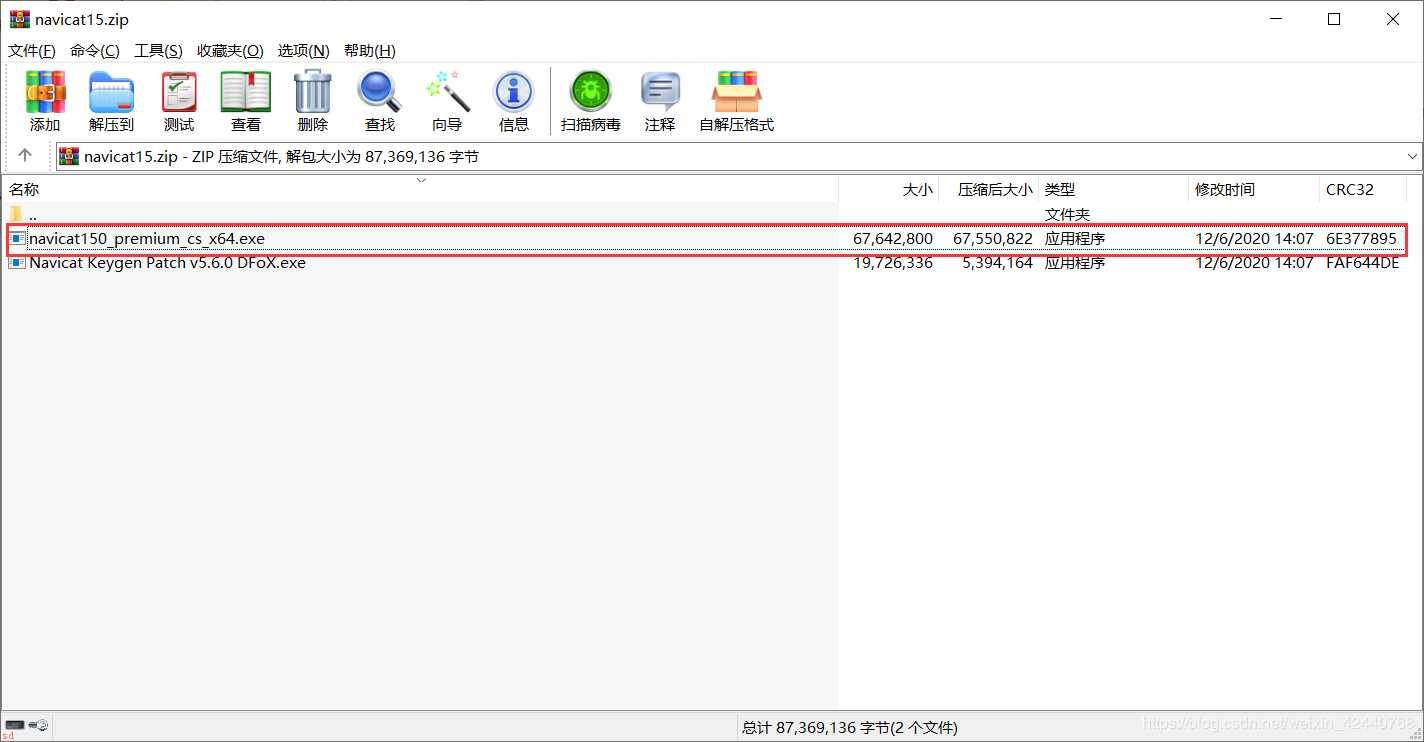
Task: Click the key icon in status bar
Action: (39, 725)
